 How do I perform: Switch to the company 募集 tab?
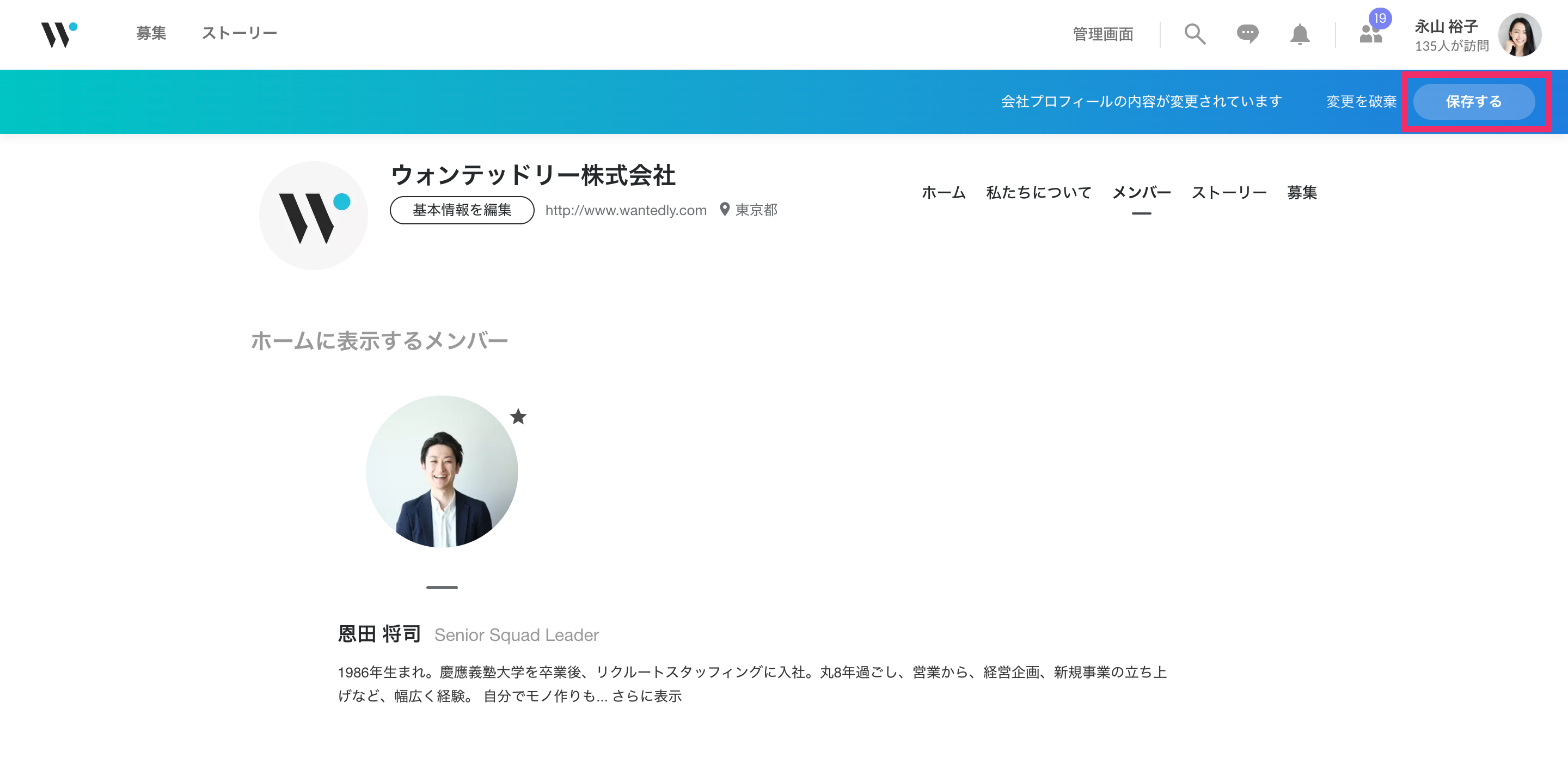[x=1302, y=192]
